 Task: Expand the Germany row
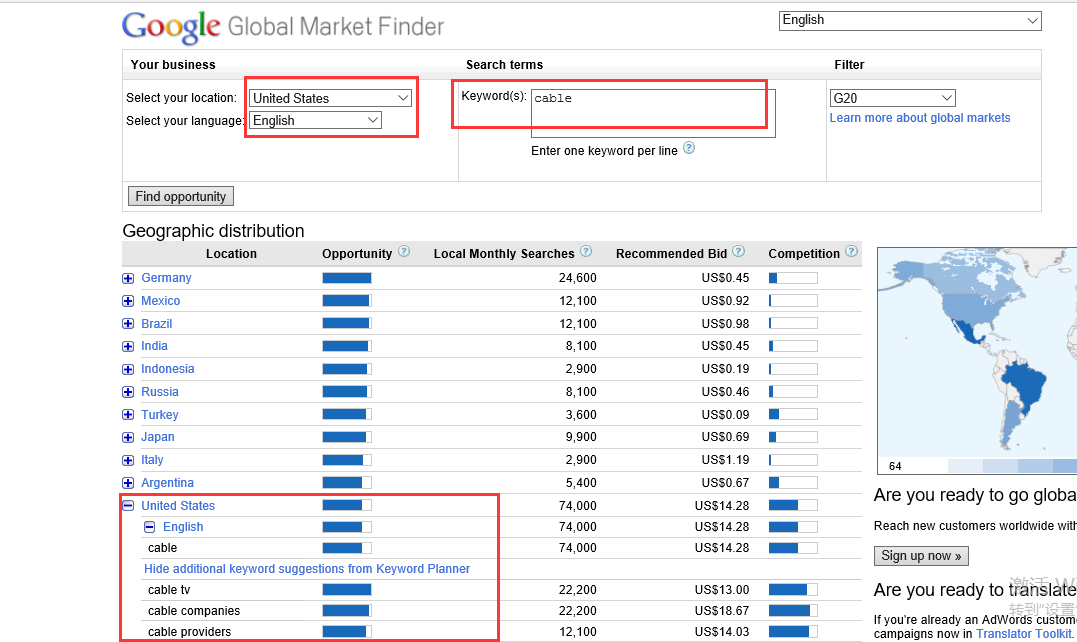pyautogui.click(x=128, y=278)
